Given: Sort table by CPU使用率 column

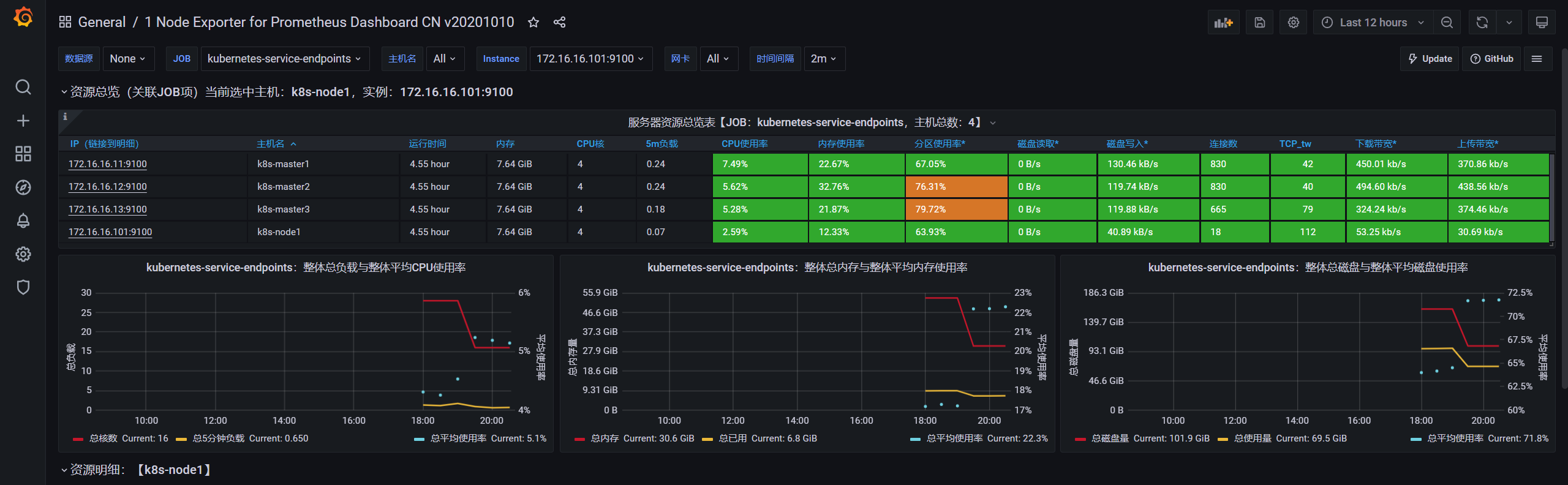Looking at the screenshot, I should pos(744,144).
